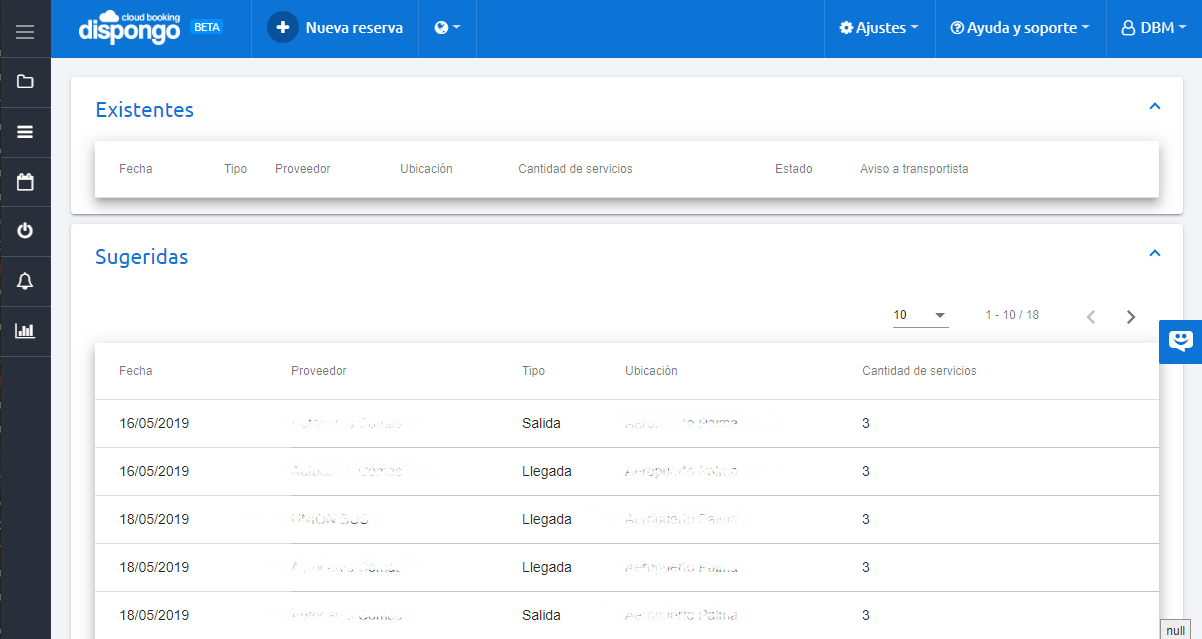Click the Dispongo cloud booking logo

tap(130, 28)
